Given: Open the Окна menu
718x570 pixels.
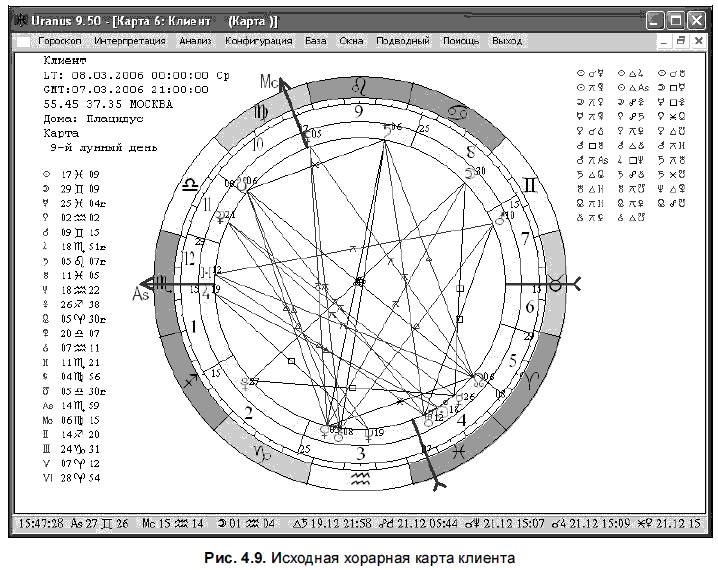Looking at the screenshot, I should [351, 41].
